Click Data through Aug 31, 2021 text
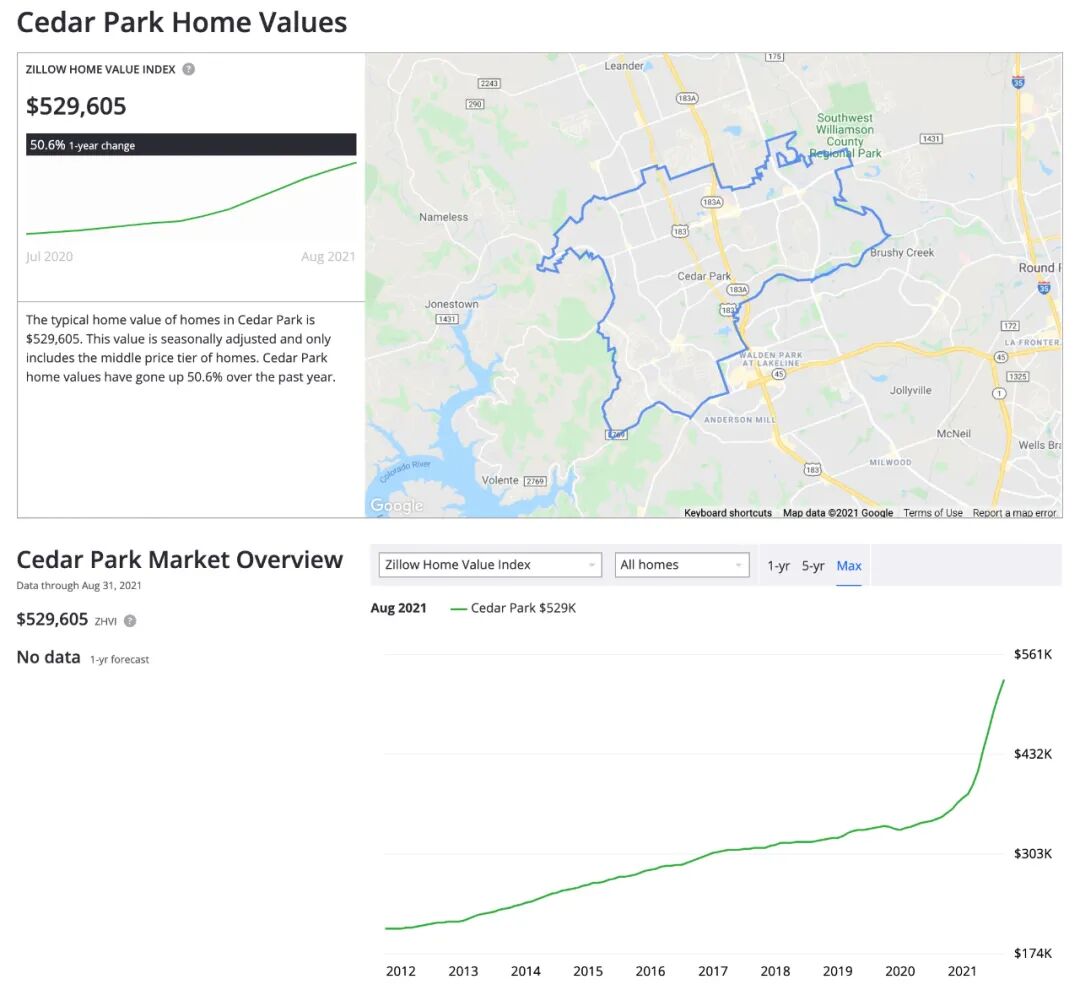The width and height of the screenshot is (1080, 990). click(x=79, y=586)
